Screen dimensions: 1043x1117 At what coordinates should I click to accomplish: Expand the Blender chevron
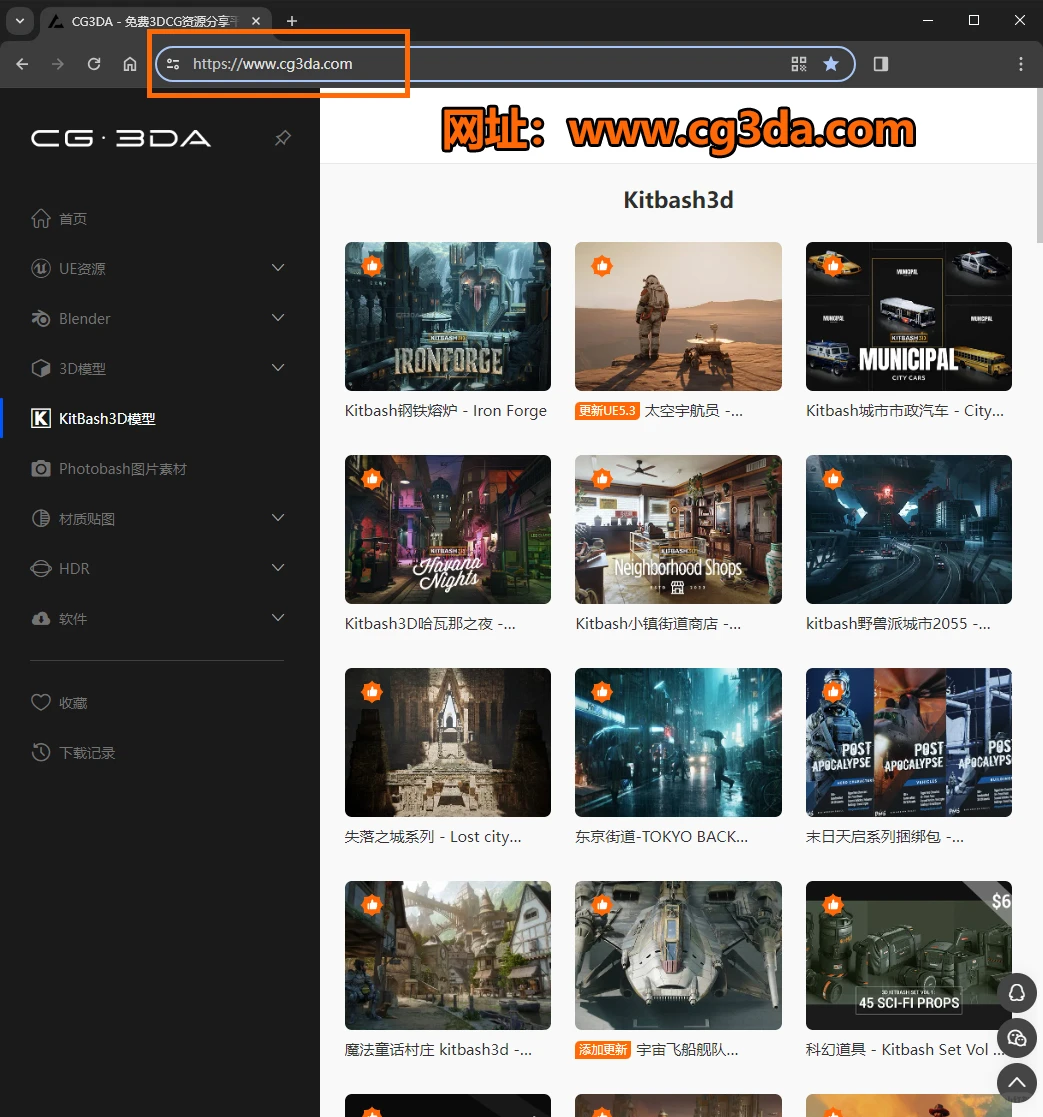click(x=278, y=318)
